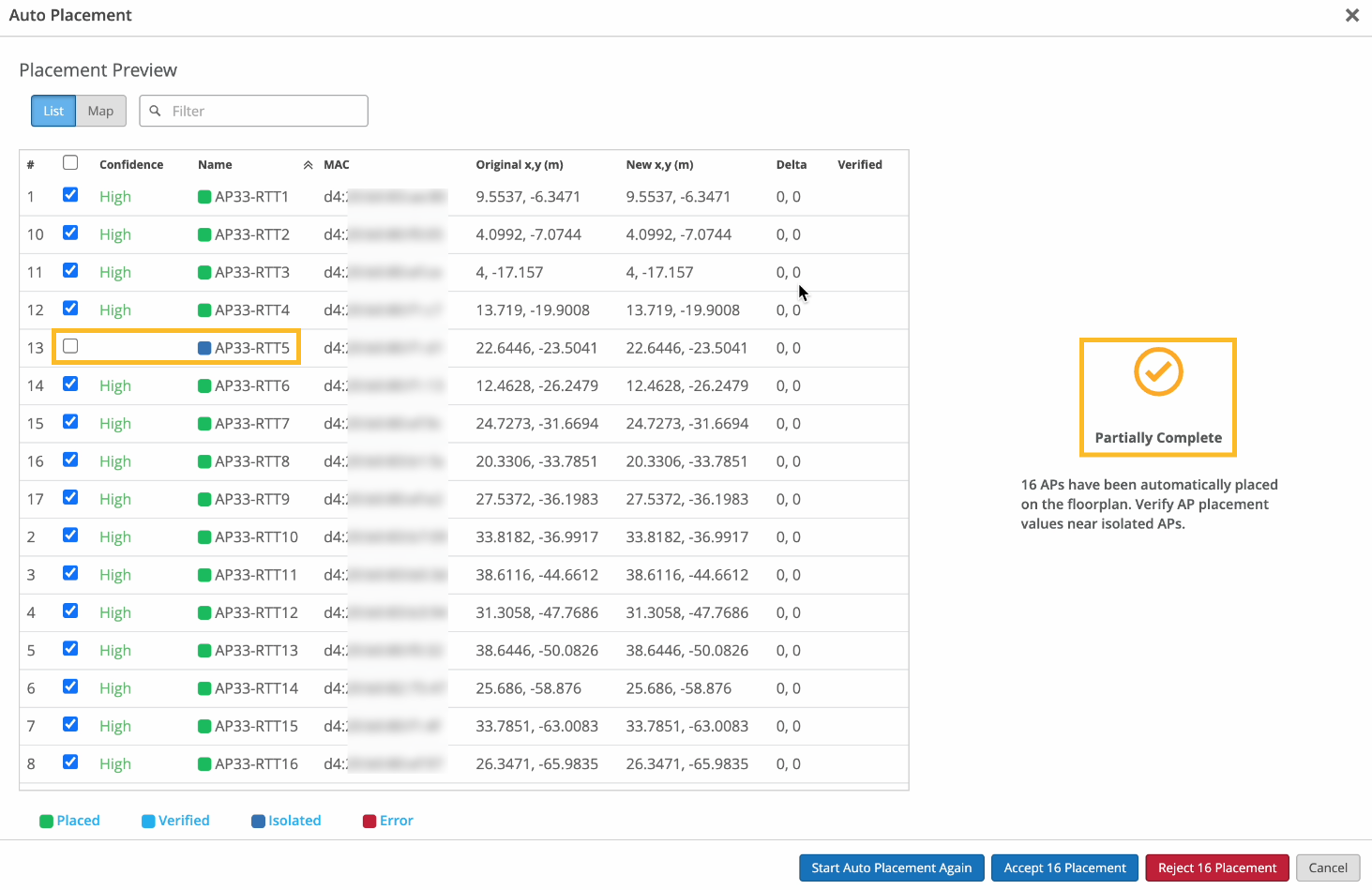Uncheck the checkbox for AP33-RTT10 row

tap(70, 536)
